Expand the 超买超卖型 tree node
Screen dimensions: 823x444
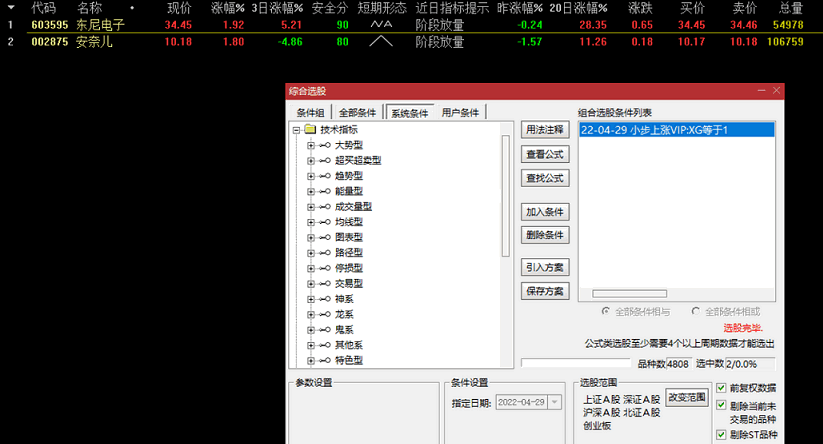click(311, 161)
